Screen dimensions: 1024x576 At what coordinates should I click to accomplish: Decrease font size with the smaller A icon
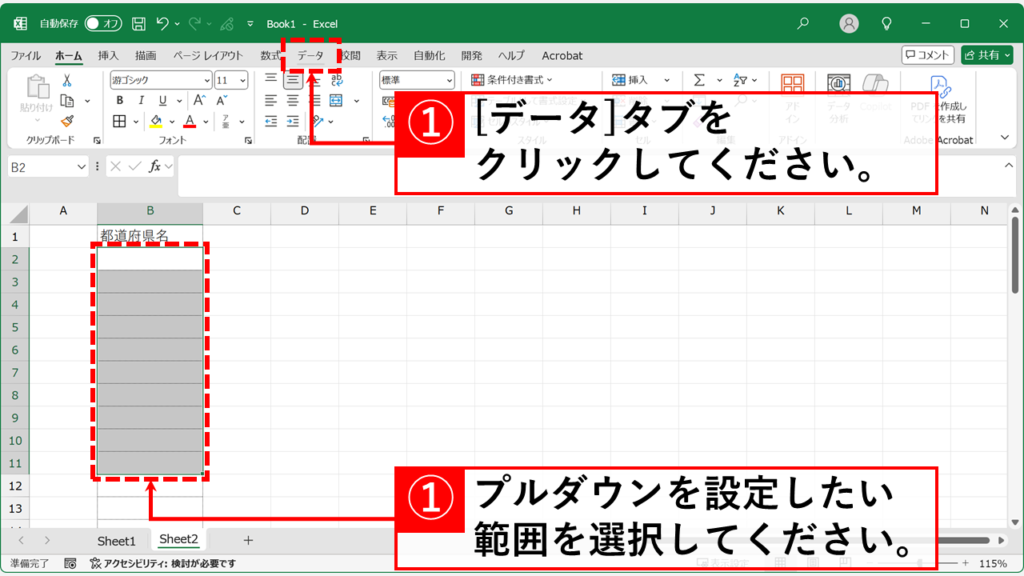[x=222, y=100]
